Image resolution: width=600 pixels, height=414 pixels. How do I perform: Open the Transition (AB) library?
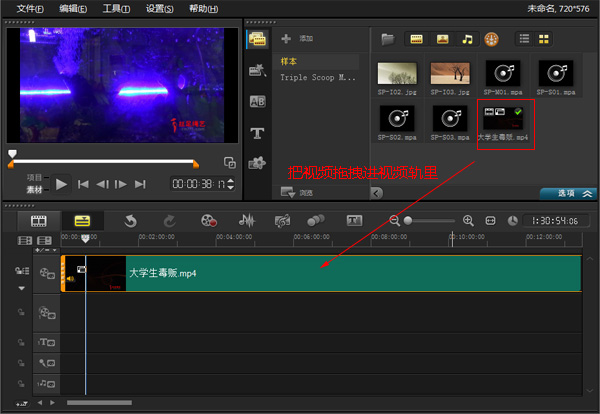coord(257,102)
